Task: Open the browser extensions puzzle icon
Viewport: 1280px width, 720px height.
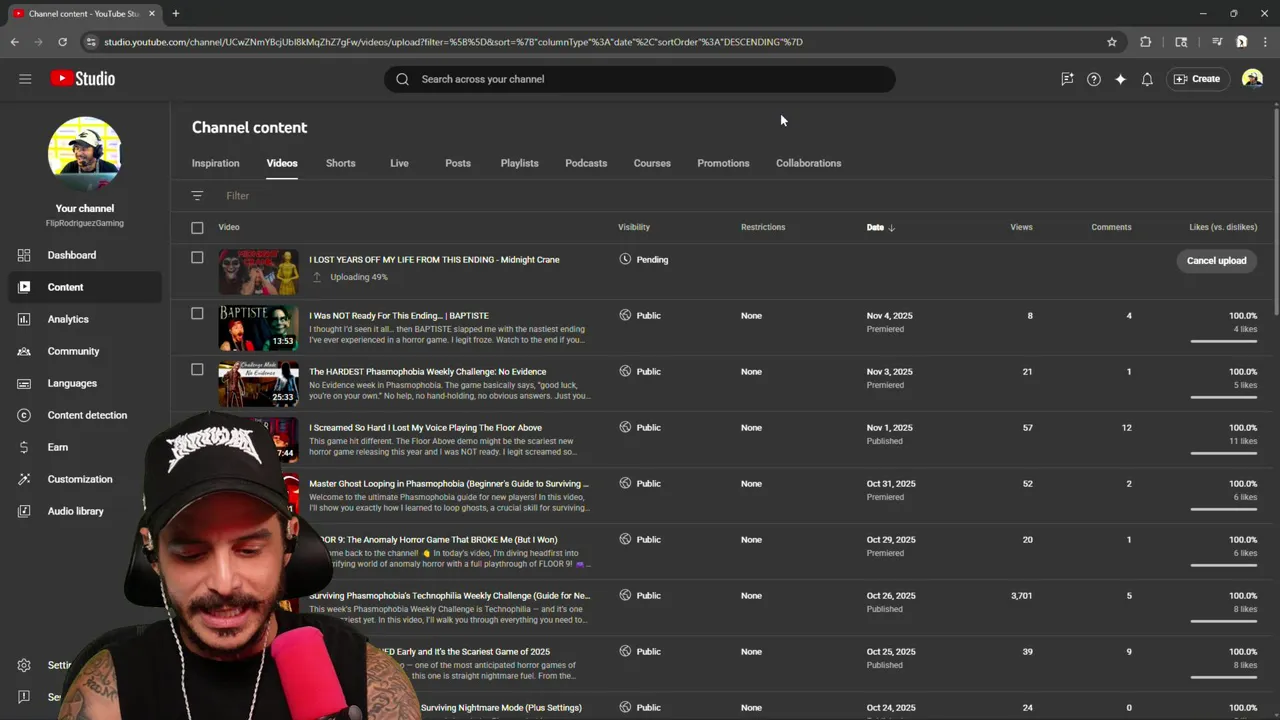Action: 1146,42
